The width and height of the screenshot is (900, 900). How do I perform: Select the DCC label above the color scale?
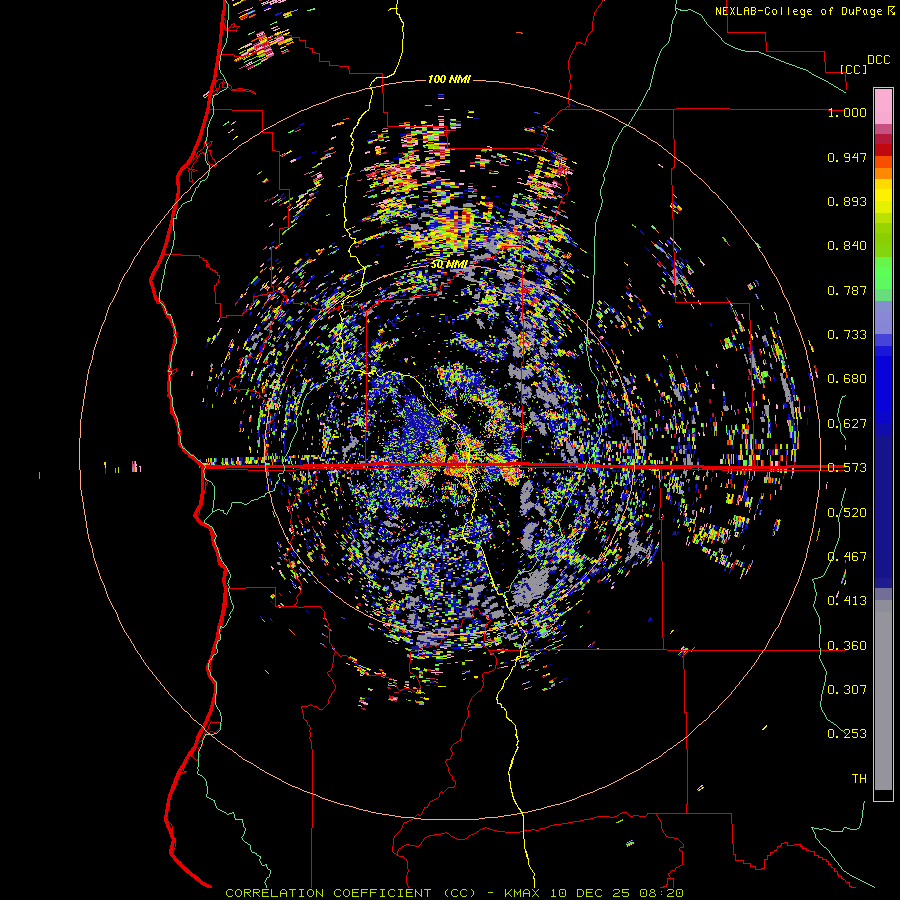coord(878,60)
